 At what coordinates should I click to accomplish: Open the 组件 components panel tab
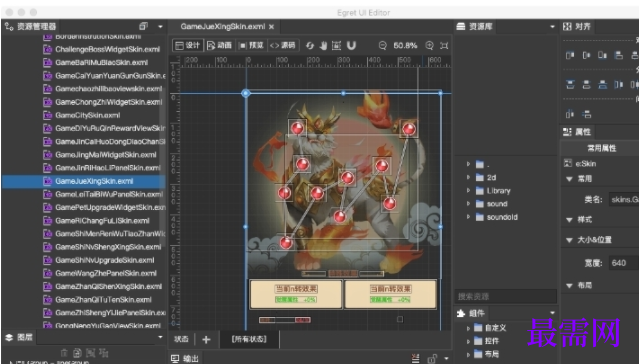point(471,313)
